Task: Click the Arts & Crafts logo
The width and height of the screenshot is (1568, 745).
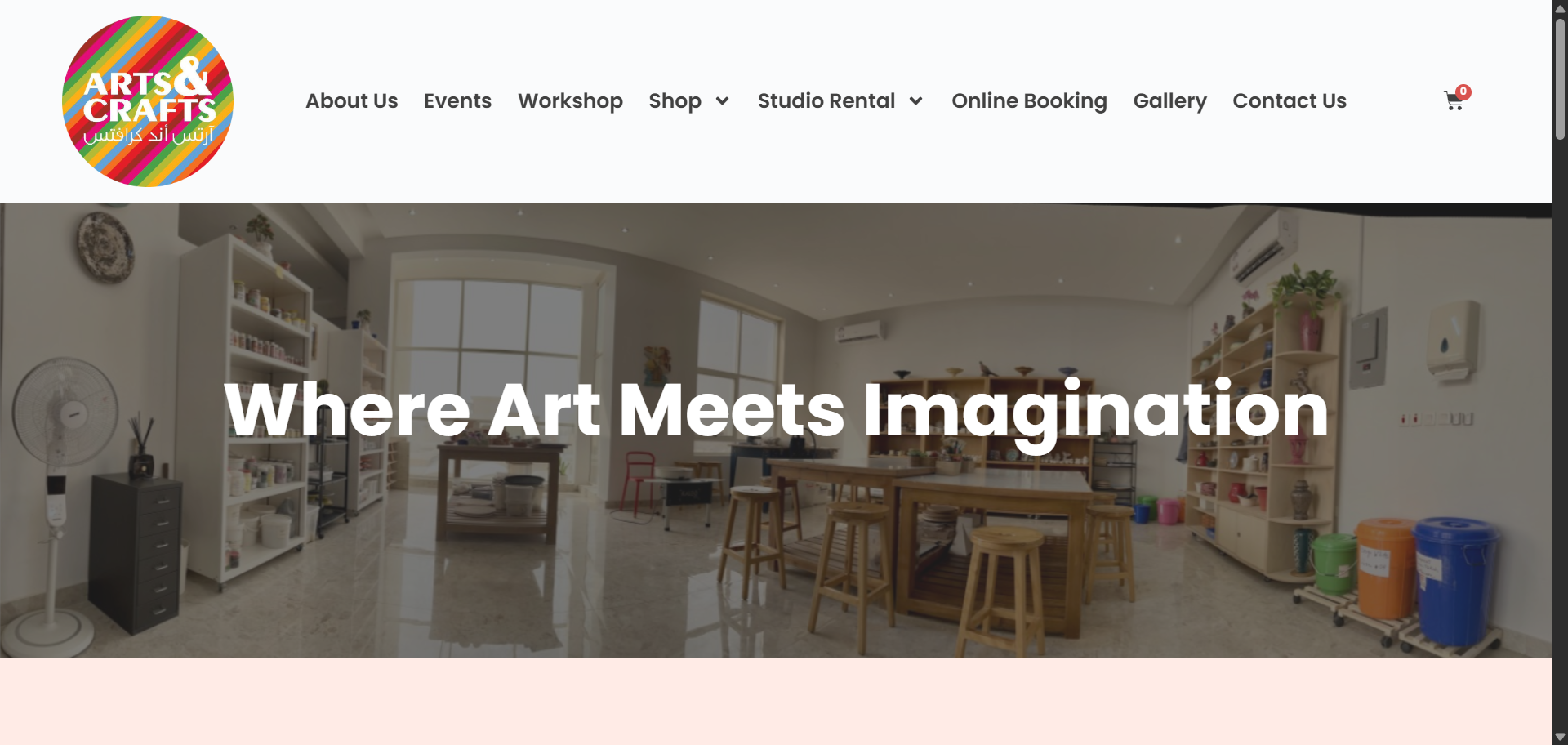Action: pyautogui.click(x=148, y=101)
